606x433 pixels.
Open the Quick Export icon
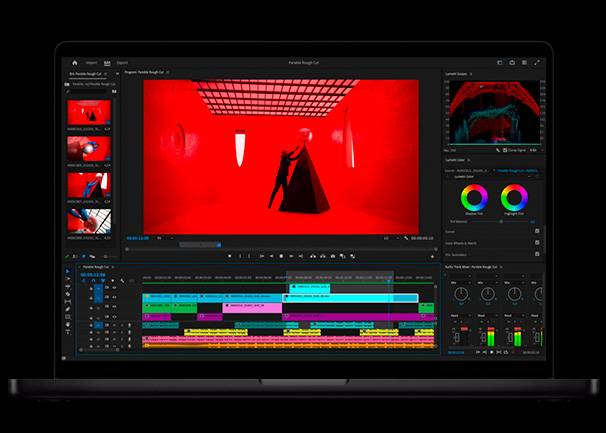[512, 62]
